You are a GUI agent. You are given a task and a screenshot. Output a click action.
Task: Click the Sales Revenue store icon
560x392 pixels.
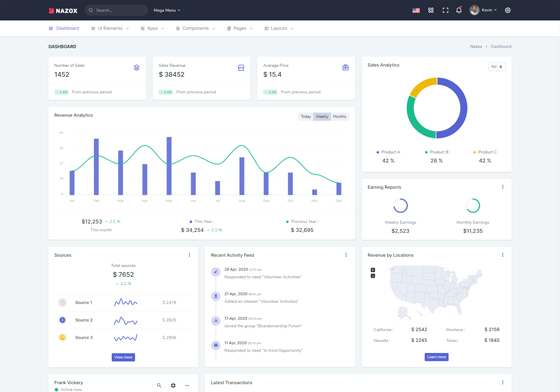click(241, 67)
